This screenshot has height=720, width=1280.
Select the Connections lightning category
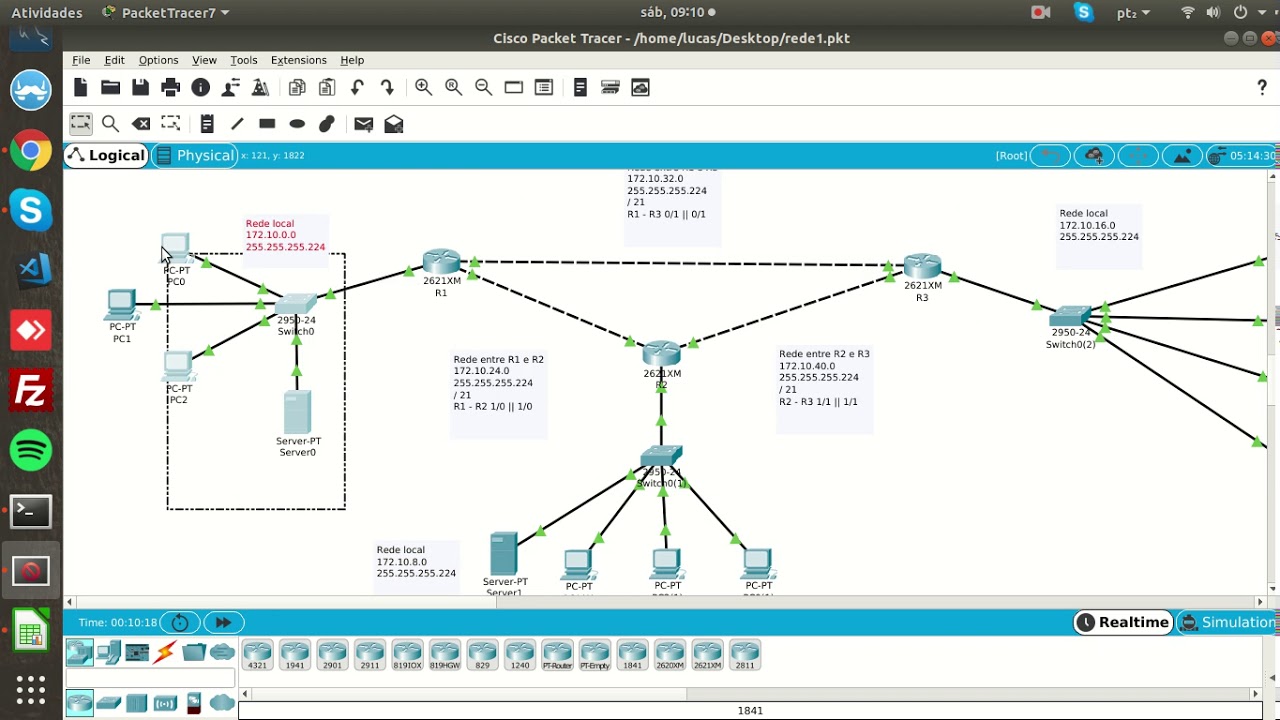coord(165,653)
